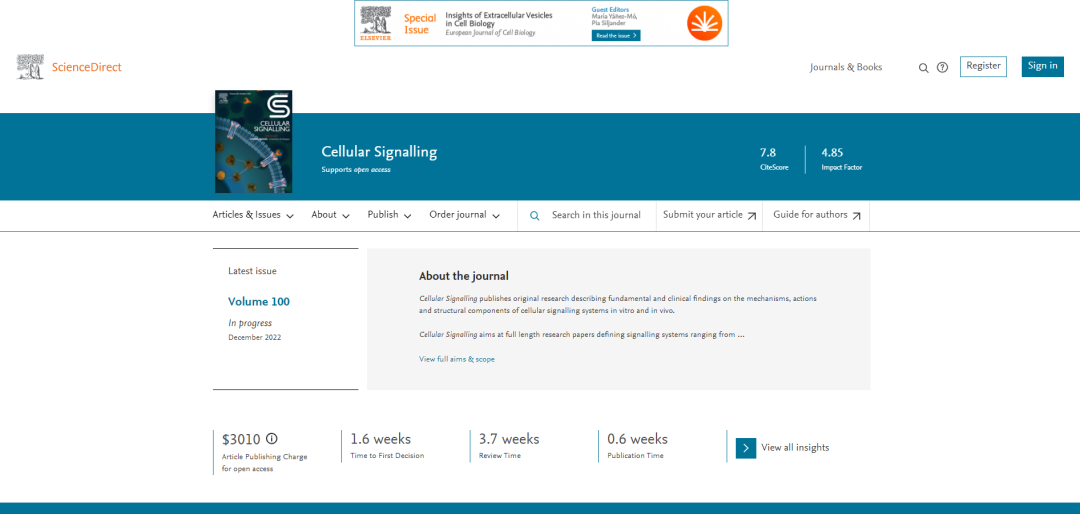This screenshot has width=1080, height=514.
Task: Click View full aims & scope link
Action: tap(457, 359)
